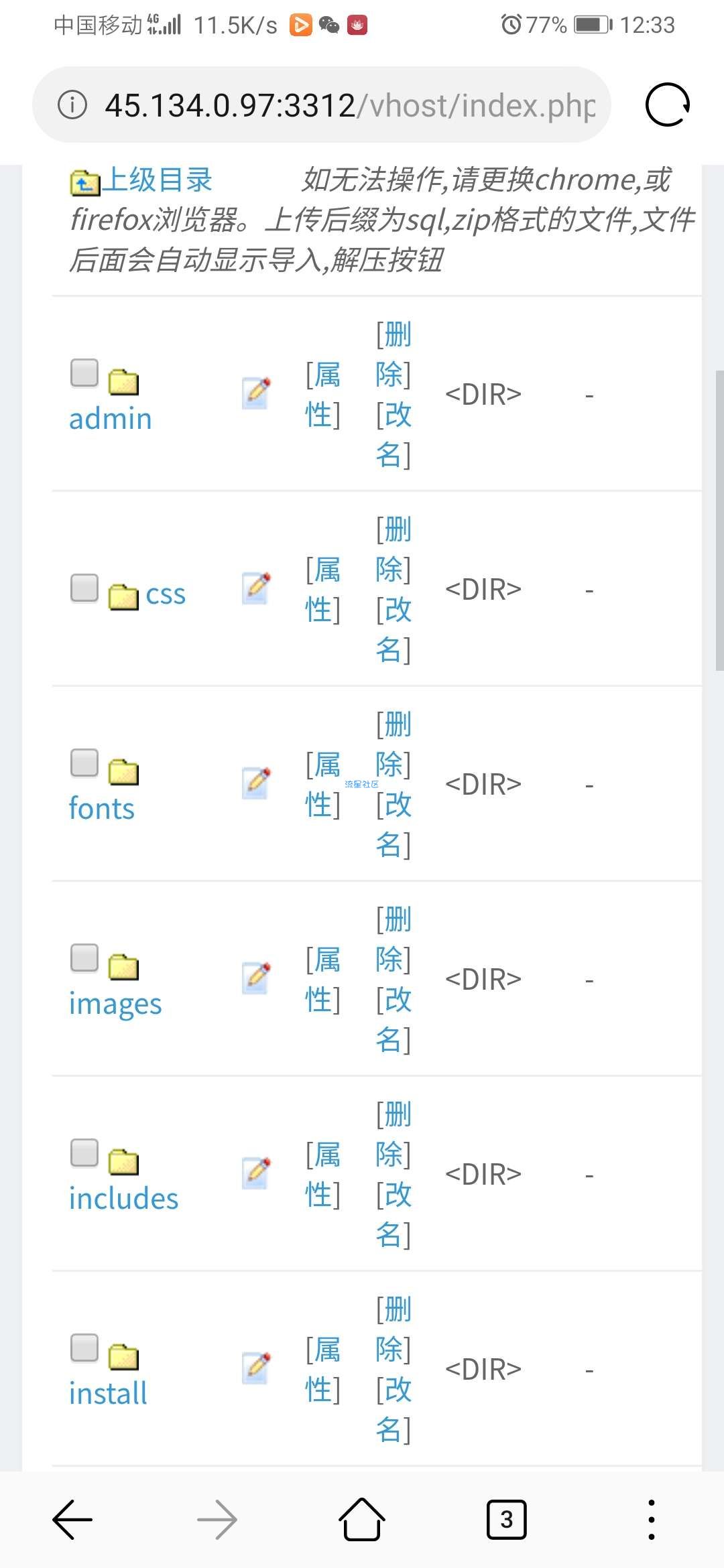This screenshot has width=724, height=1568.
Task: Reload the page with the refresh icon
Action: [667, 105]
